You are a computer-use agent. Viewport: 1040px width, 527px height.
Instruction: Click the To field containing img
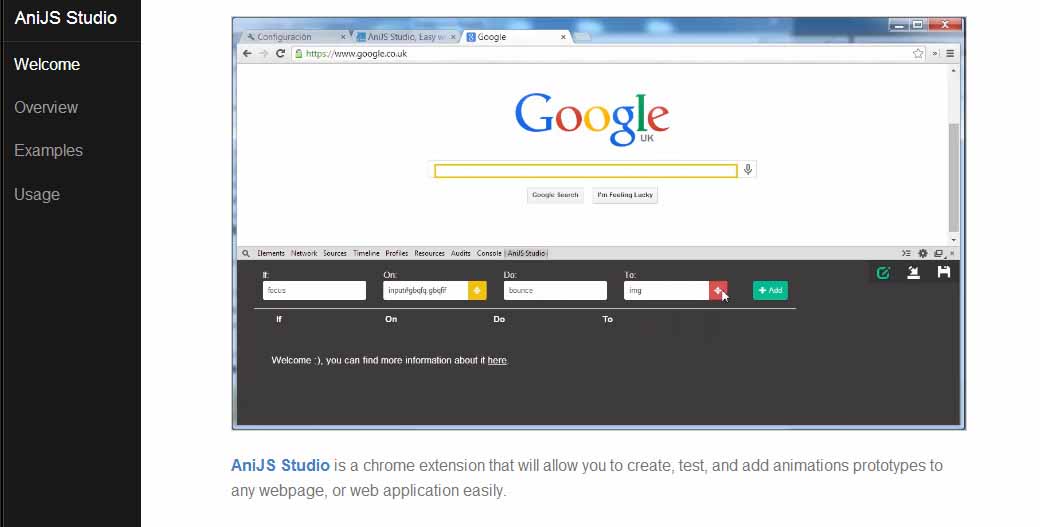coord(667,290)
